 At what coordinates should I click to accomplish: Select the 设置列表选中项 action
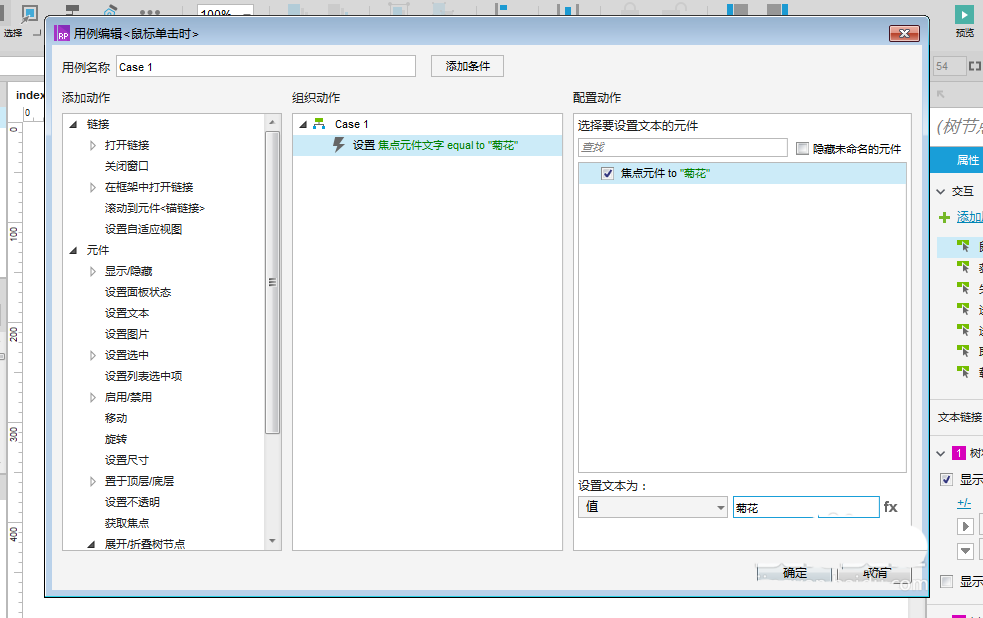(144, 376)
